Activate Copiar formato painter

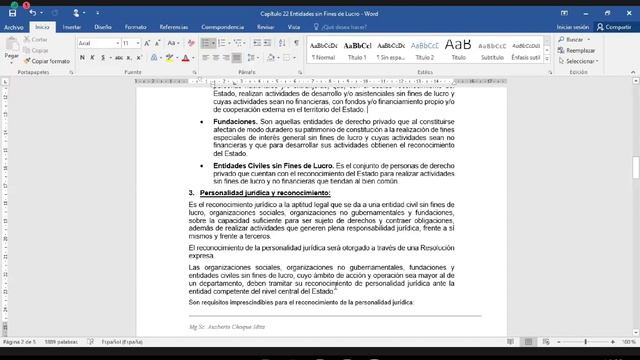point(47,61)
